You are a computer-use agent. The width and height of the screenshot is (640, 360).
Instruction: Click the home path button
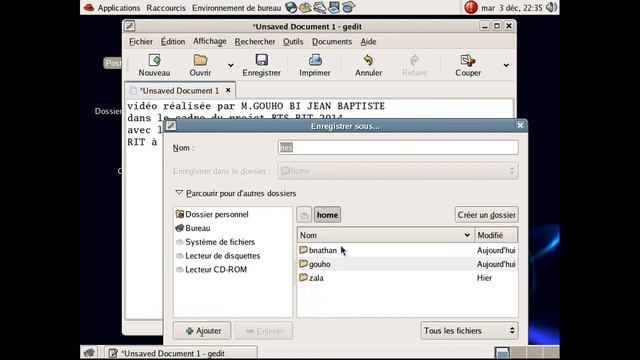(327, 215)
